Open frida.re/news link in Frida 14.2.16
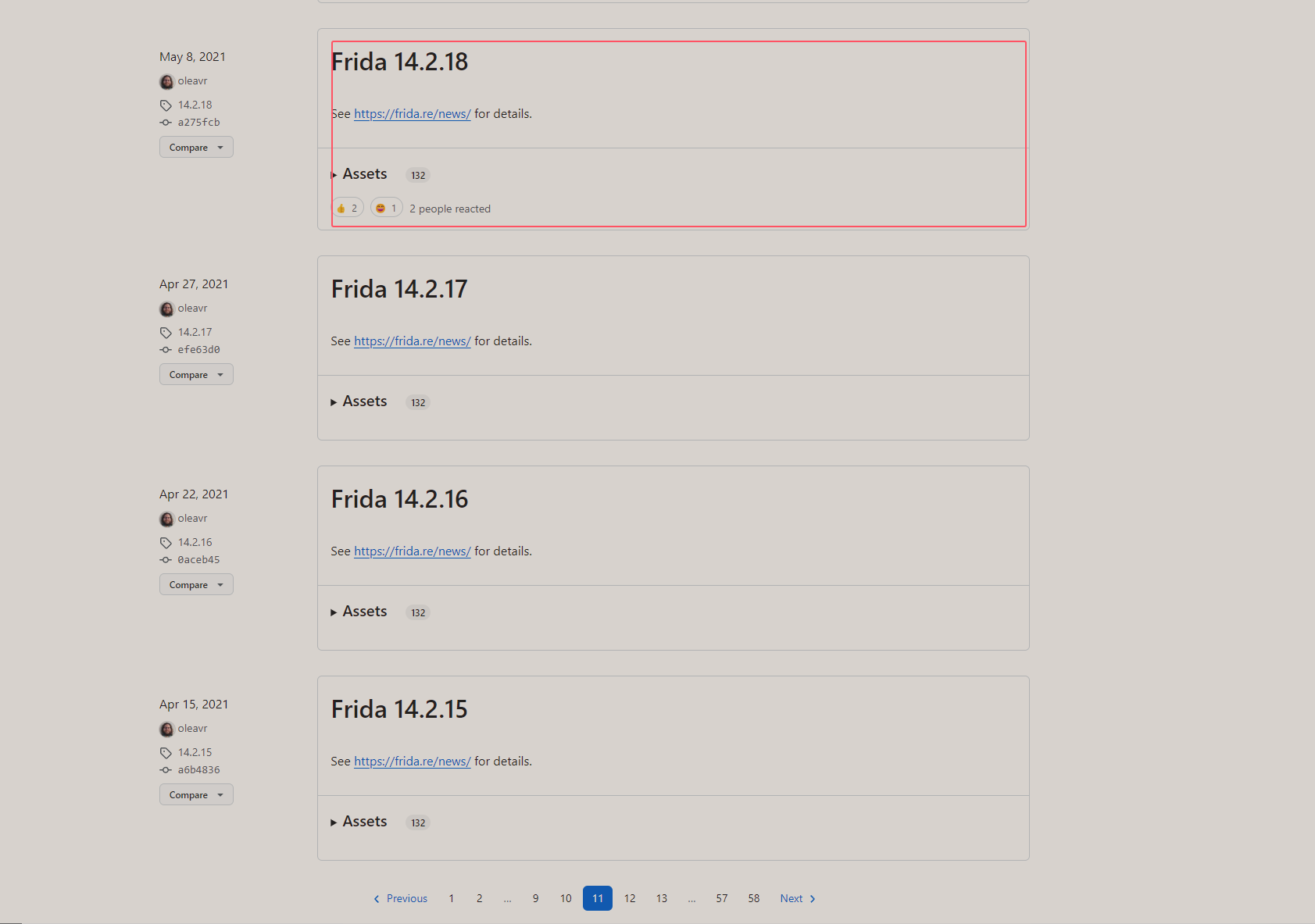The height and width of the screenshot is (924, 1315). (x=413, y=551)
